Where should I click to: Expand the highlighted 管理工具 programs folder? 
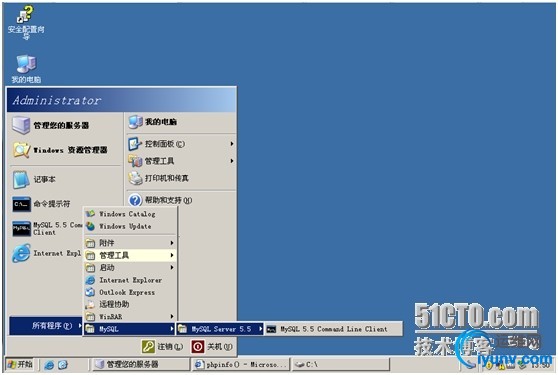click(x=130, y=255)
